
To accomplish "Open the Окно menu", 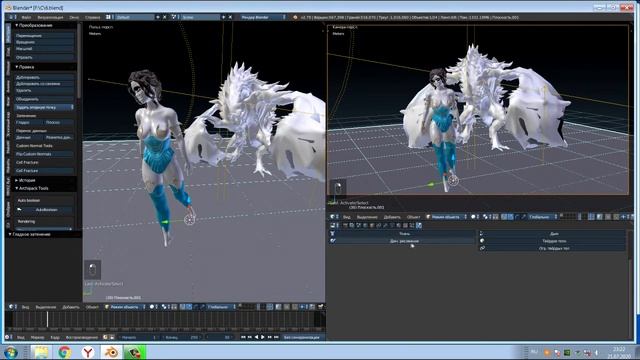I will tap(74, 17).
